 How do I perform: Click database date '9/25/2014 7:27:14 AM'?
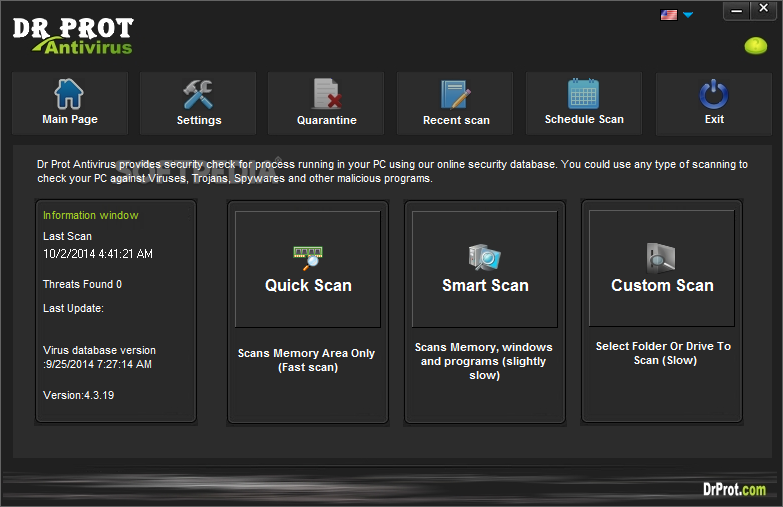tap(97, 364)
